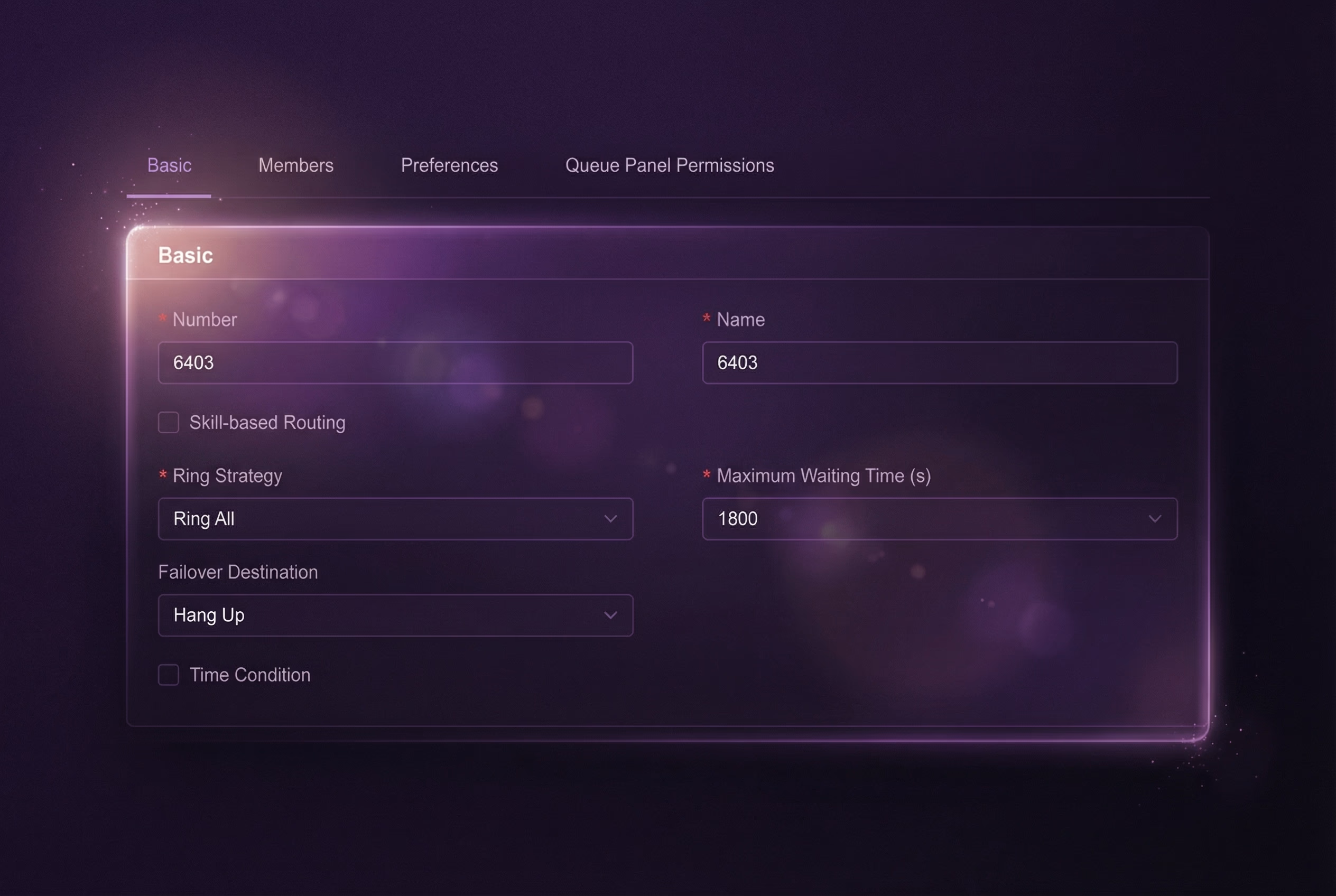Click the "Hang Up" selected value
The width and height of the screenshot is (1336, 896).
[x=209, y=615]
